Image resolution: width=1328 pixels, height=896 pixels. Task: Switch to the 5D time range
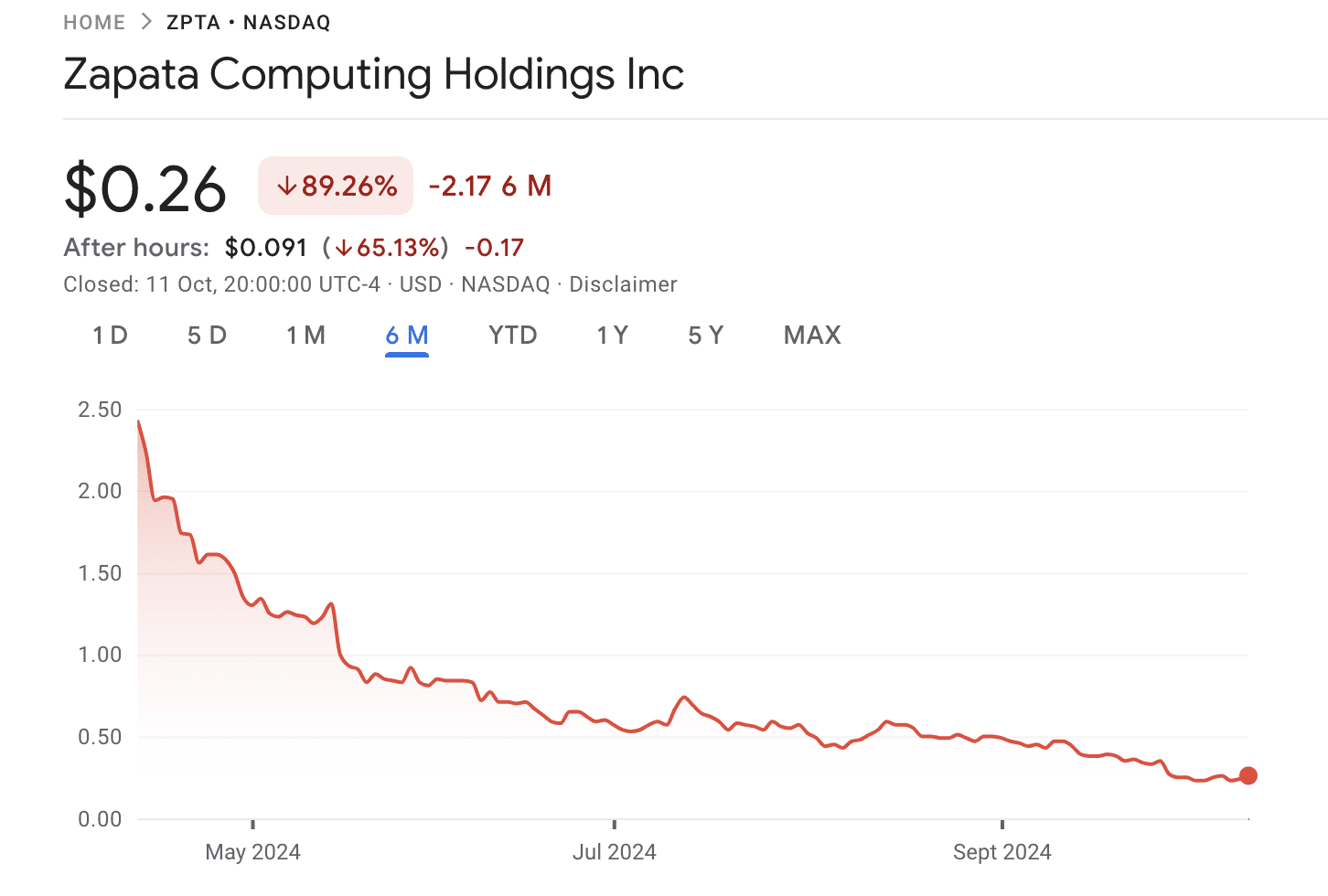[207, 335]
